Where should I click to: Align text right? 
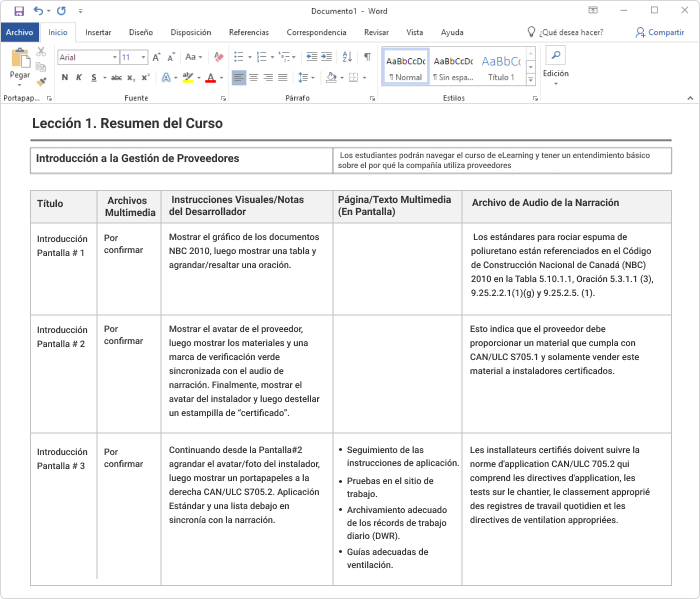pos(268,78)
